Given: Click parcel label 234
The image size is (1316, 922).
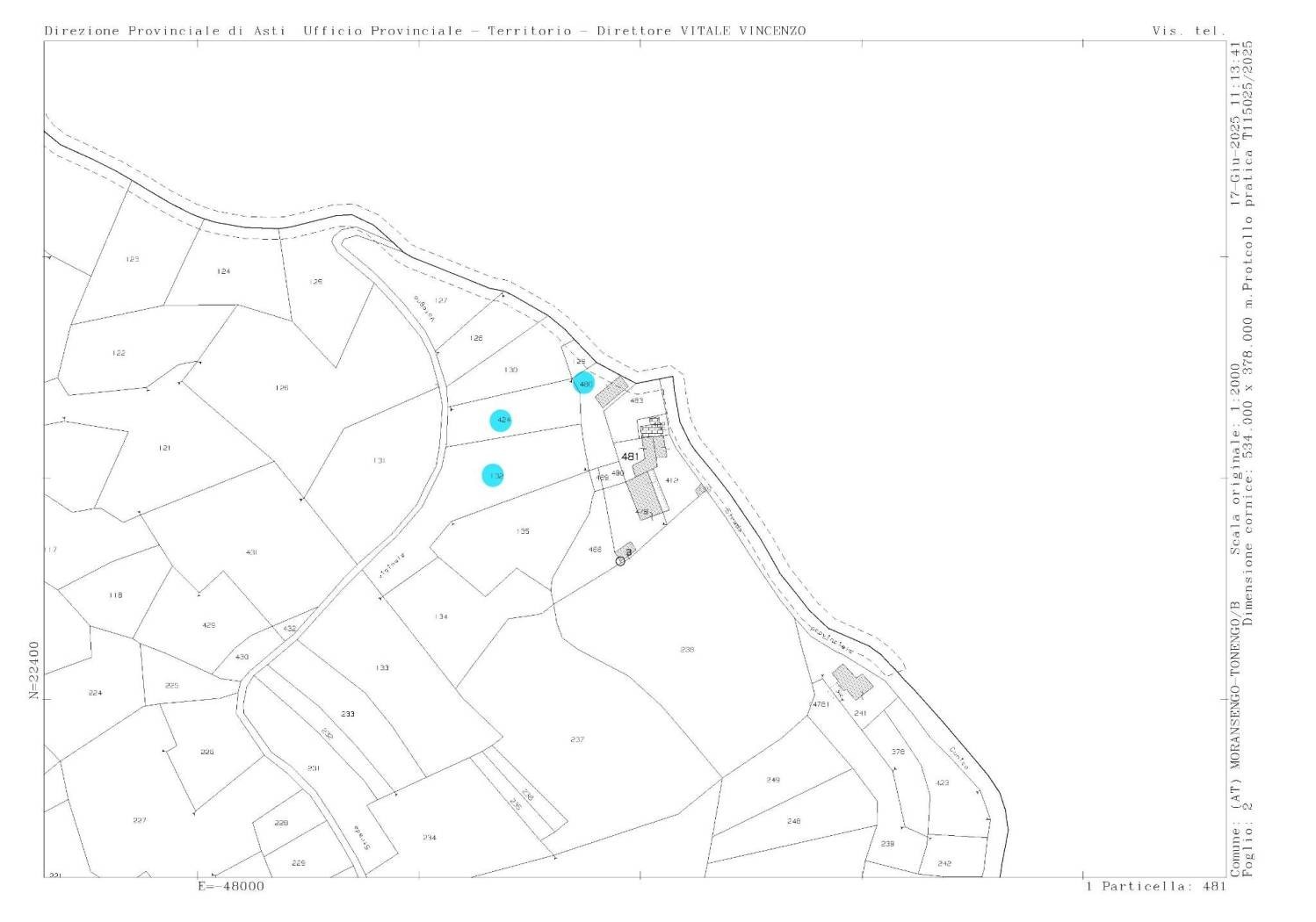Looking at the screenshot, I should pyautogui.click(x=429, y=838).
